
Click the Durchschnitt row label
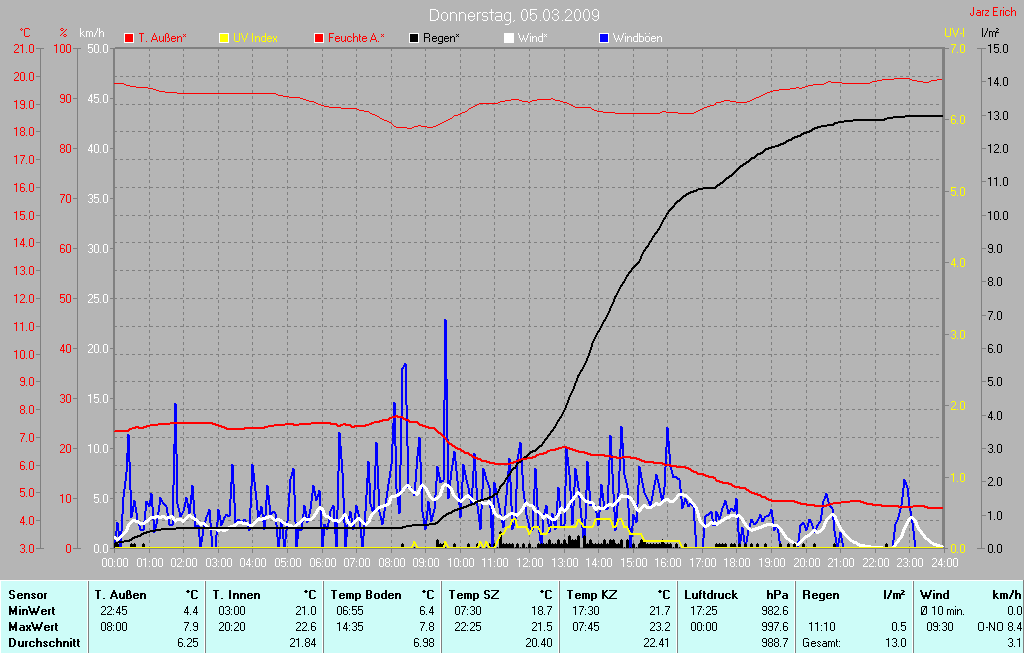pyautogui.click(x=43, y=642)
